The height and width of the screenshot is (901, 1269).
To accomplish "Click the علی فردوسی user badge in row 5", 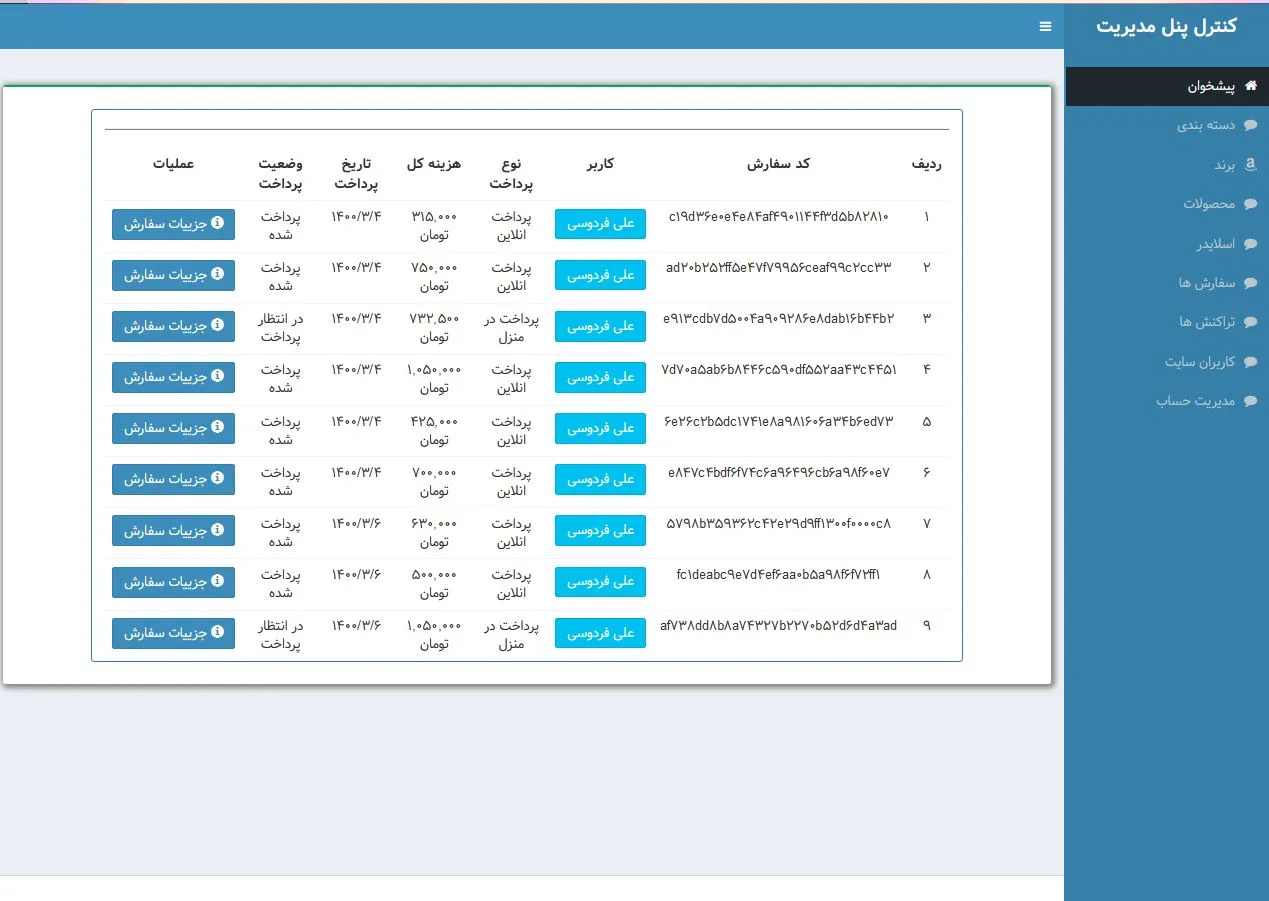I will [x=601, y=428].
